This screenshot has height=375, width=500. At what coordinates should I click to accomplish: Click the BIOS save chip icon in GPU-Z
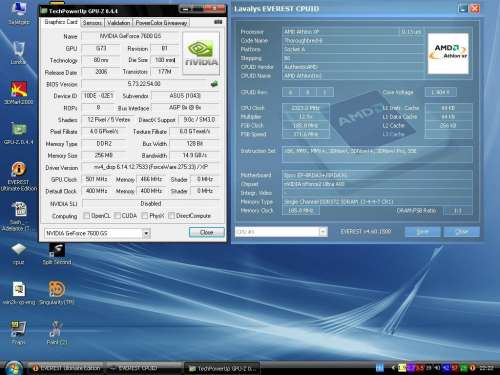214,84
